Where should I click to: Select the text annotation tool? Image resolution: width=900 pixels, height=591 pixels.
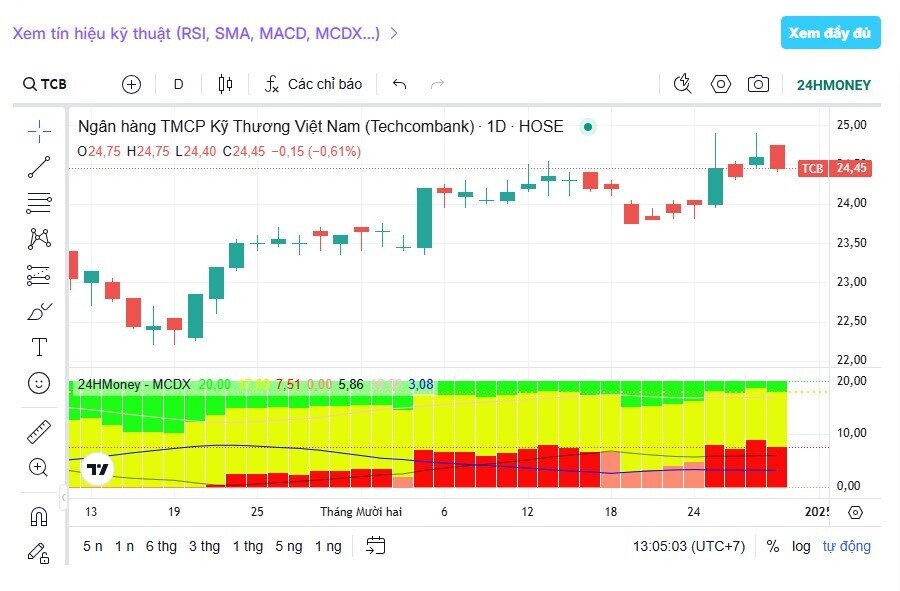(39, 347)
